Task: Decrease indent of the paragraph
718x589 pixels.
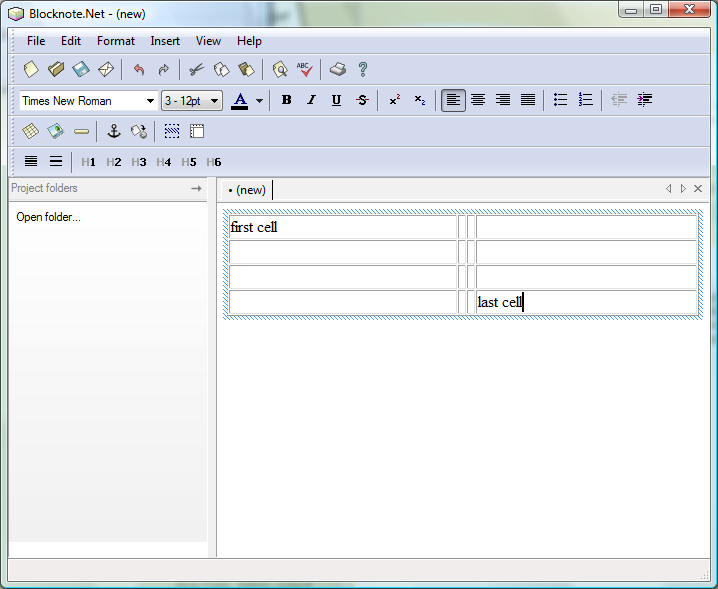Action: [x=619, y=100]
